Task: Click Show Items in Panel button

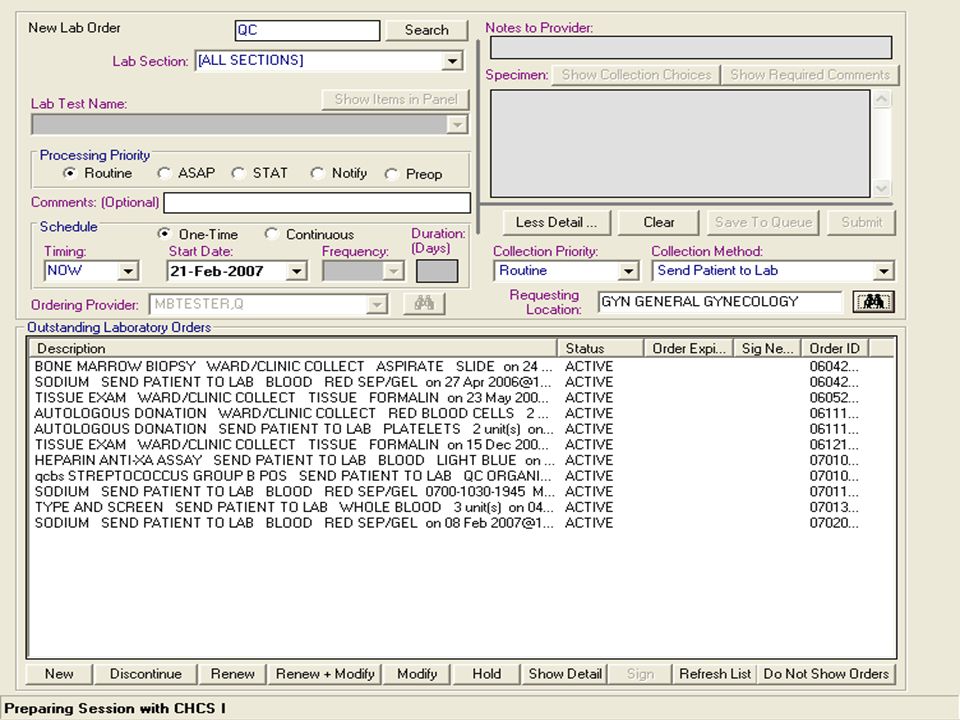Action: click(x=396, y=100)
